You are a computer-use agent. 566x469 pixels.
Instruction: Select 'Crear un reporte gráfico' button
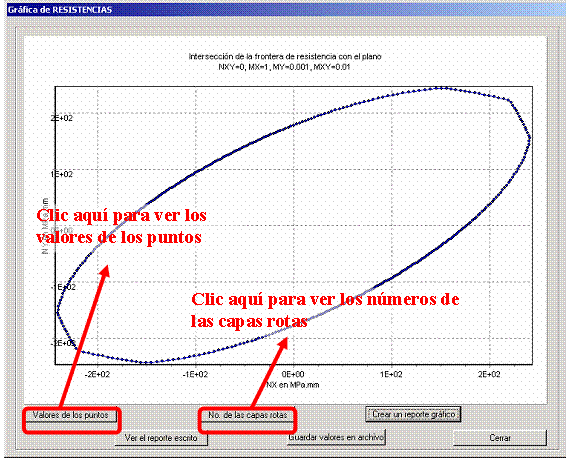click(x=413, y=414)
